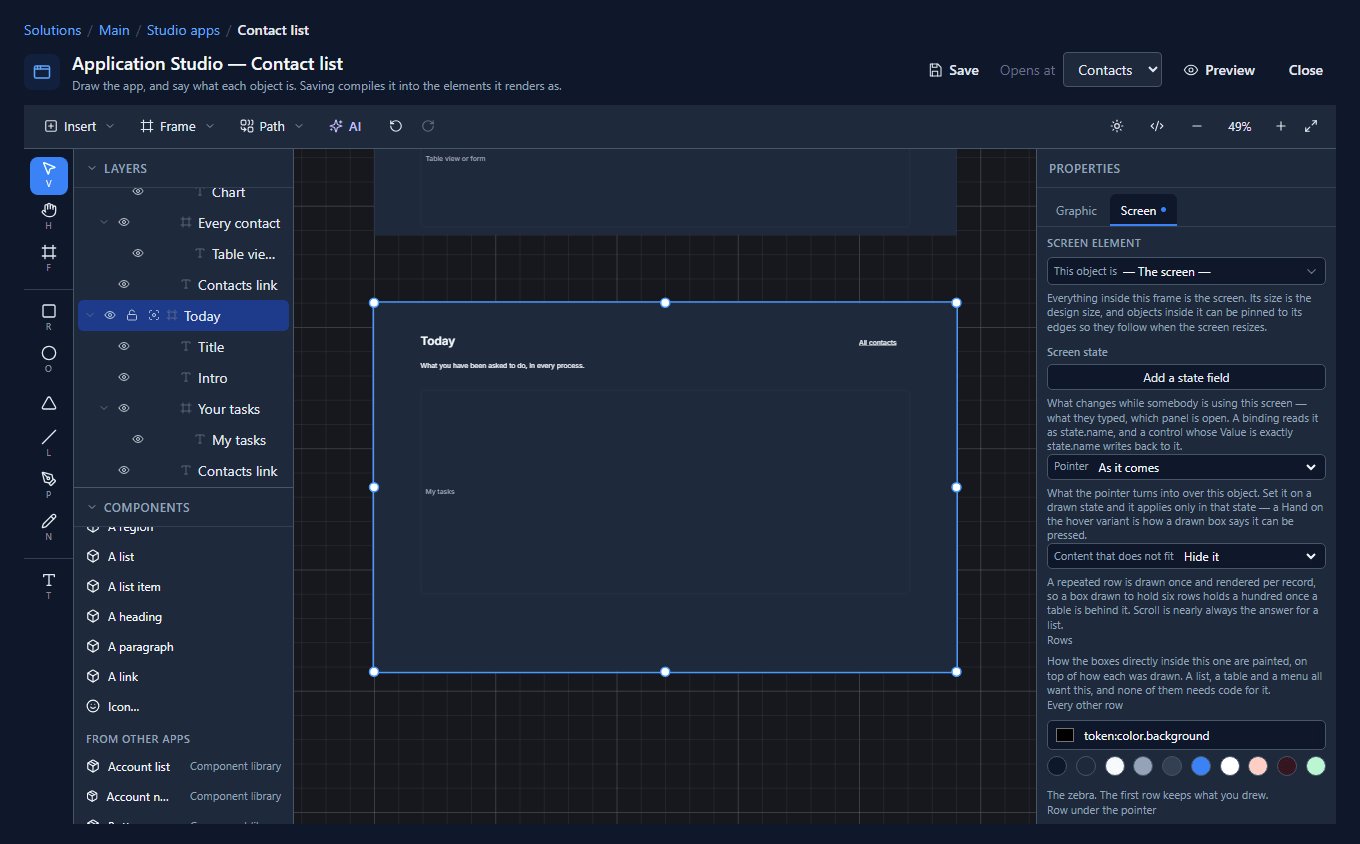Open Studio apps in the breadcrumb
1360x844 pixels.
click(183, 30)
